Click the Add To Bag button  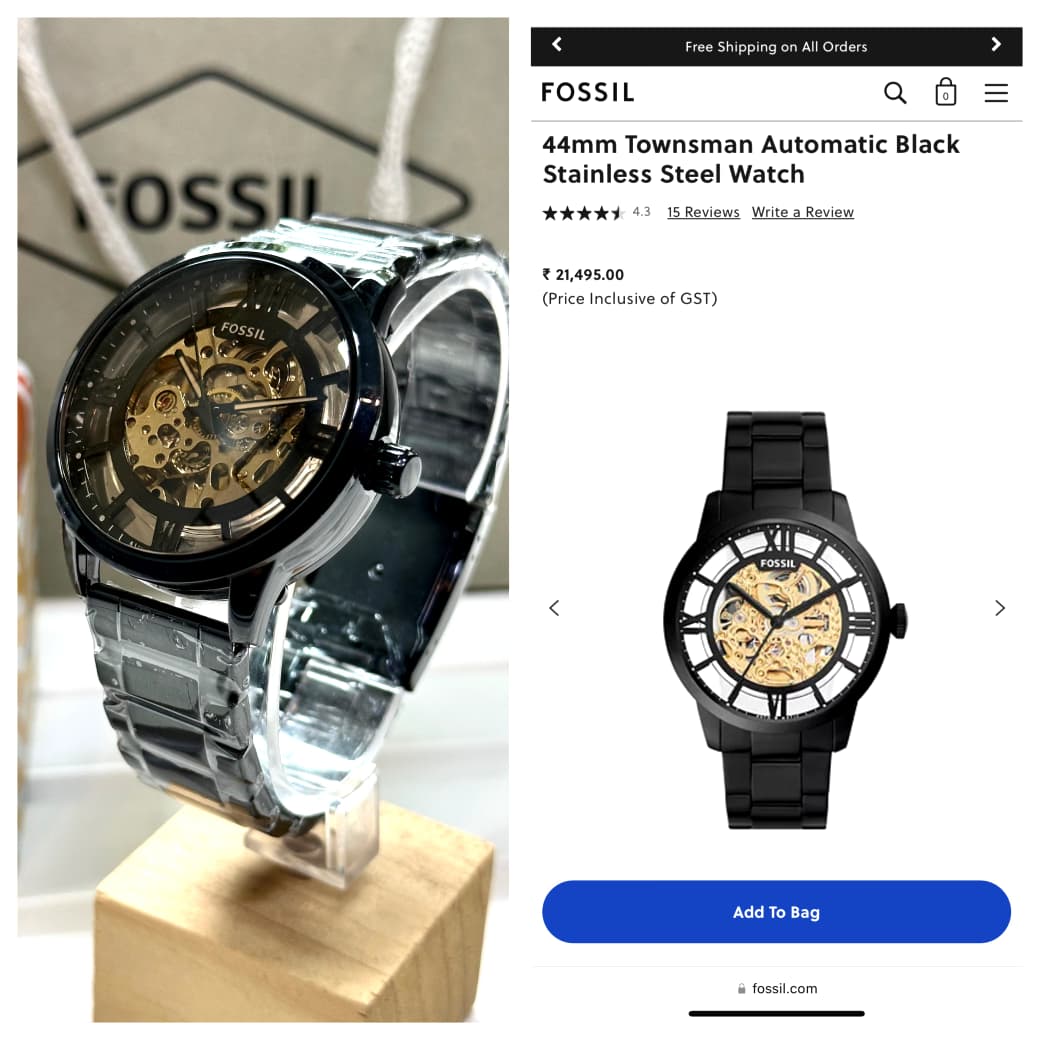coord(776,912)
